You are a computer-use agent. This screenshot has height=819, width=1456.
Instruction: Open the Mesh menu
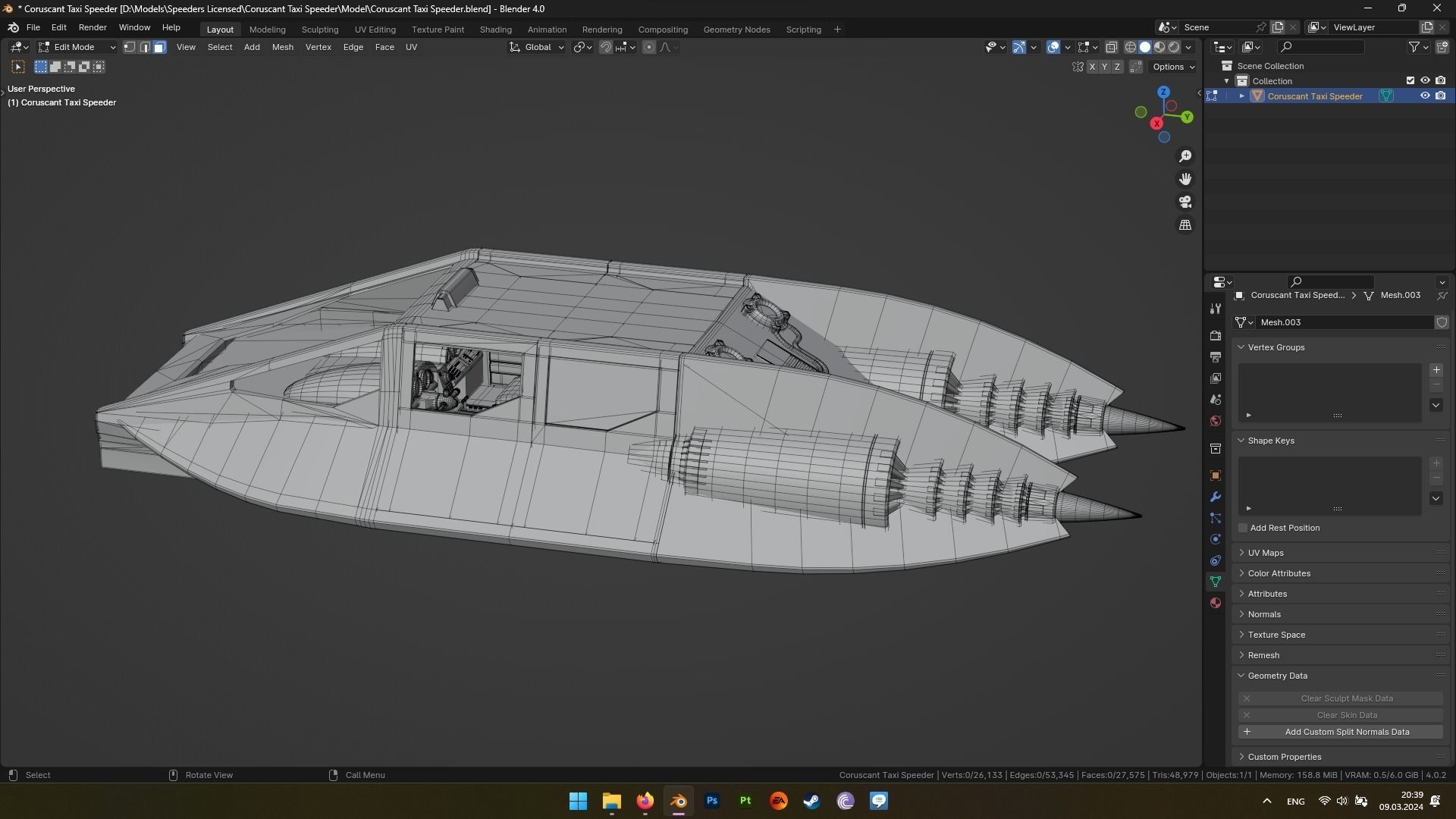pos(282,47)
